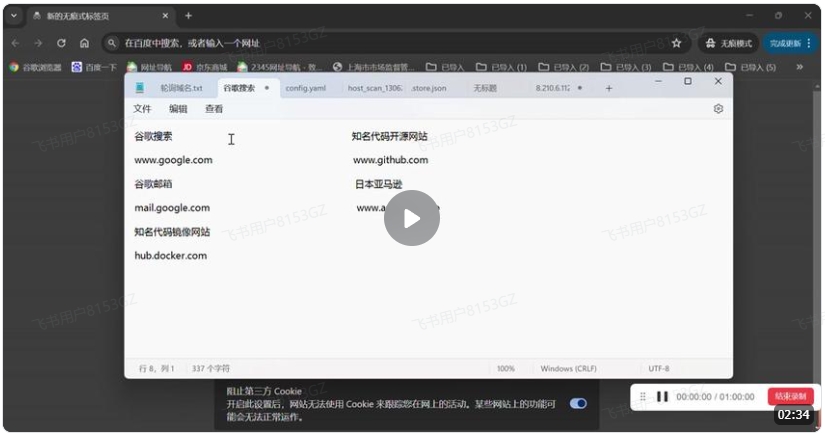The image size is (825, 435).
Task: Pause the screen recording
Action: pyautogui.click(x=662, y=397)
